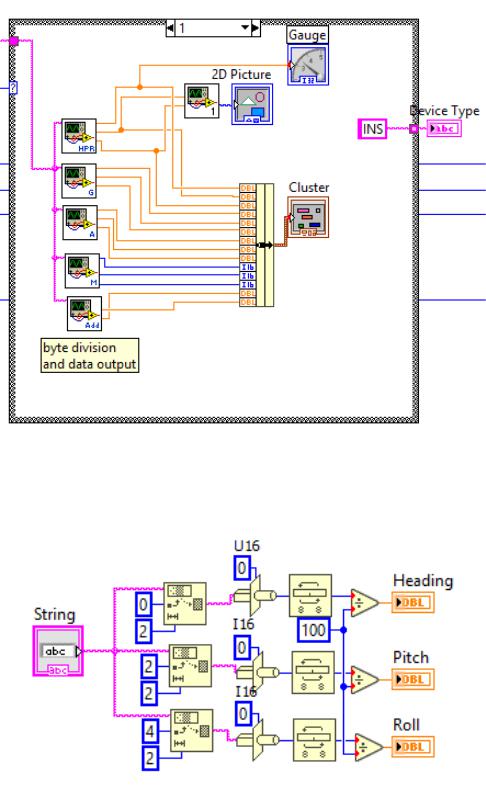The image size is (486, 797).
Task: Click the subVI labeled M
Action: coord(82,270)
